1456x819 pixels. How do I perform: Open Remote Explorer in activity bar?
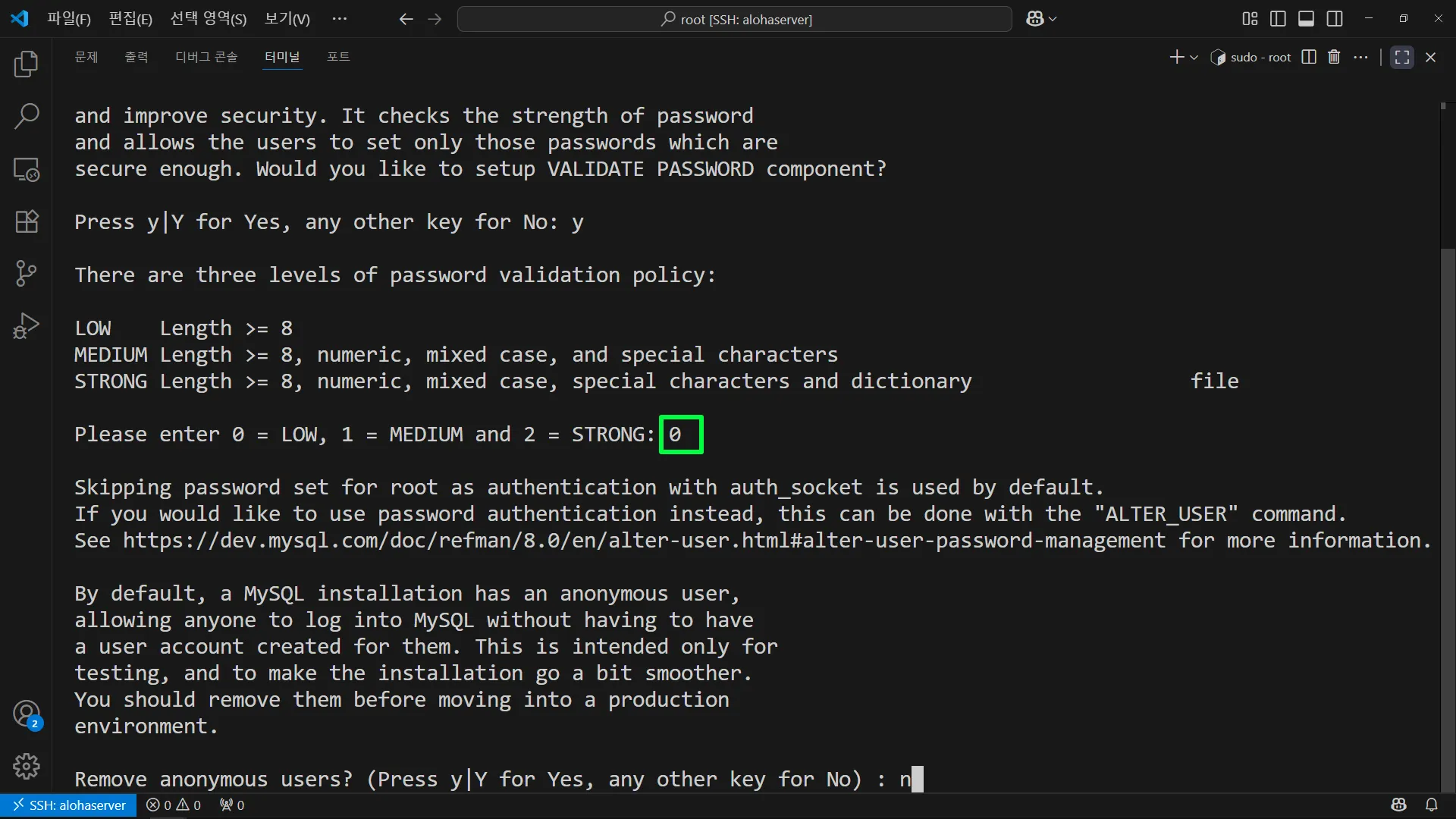tap(27, 169)
